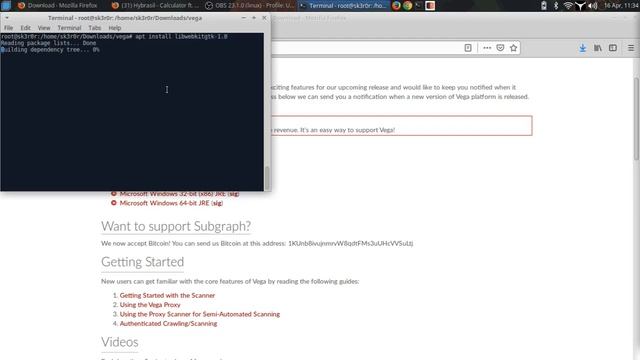Switch to Download - Mozilla Firefox taskbar window

click(58, 5)
